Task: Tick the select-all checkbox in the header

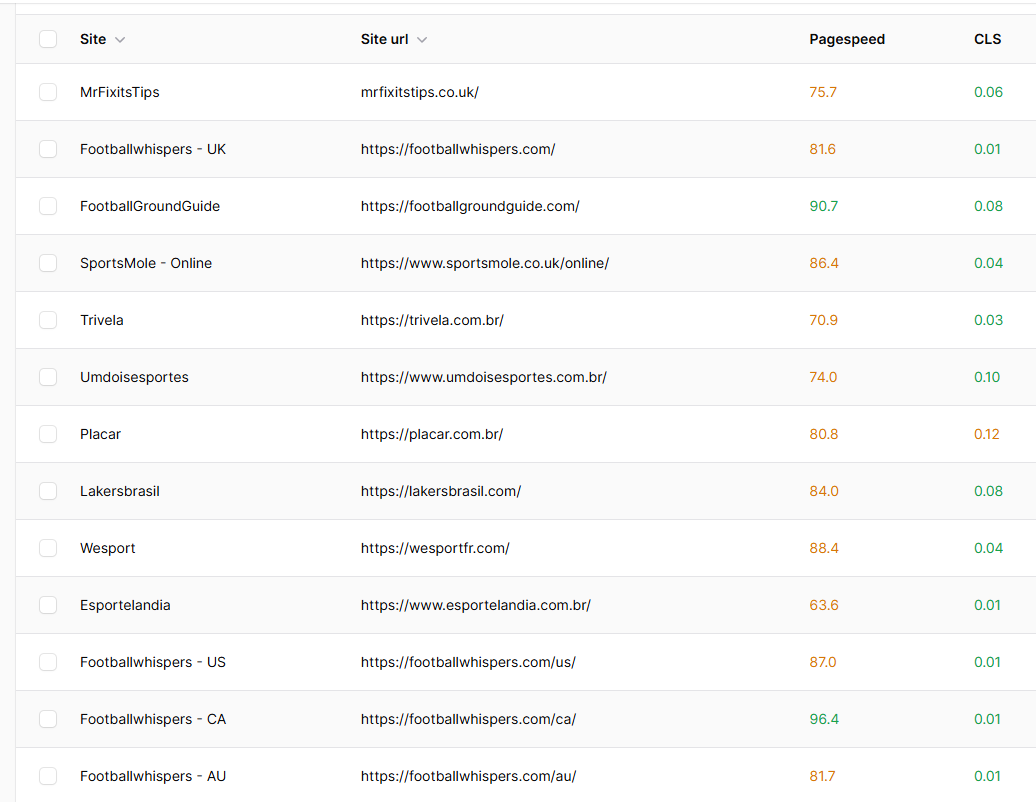Action: click(48, 39)
